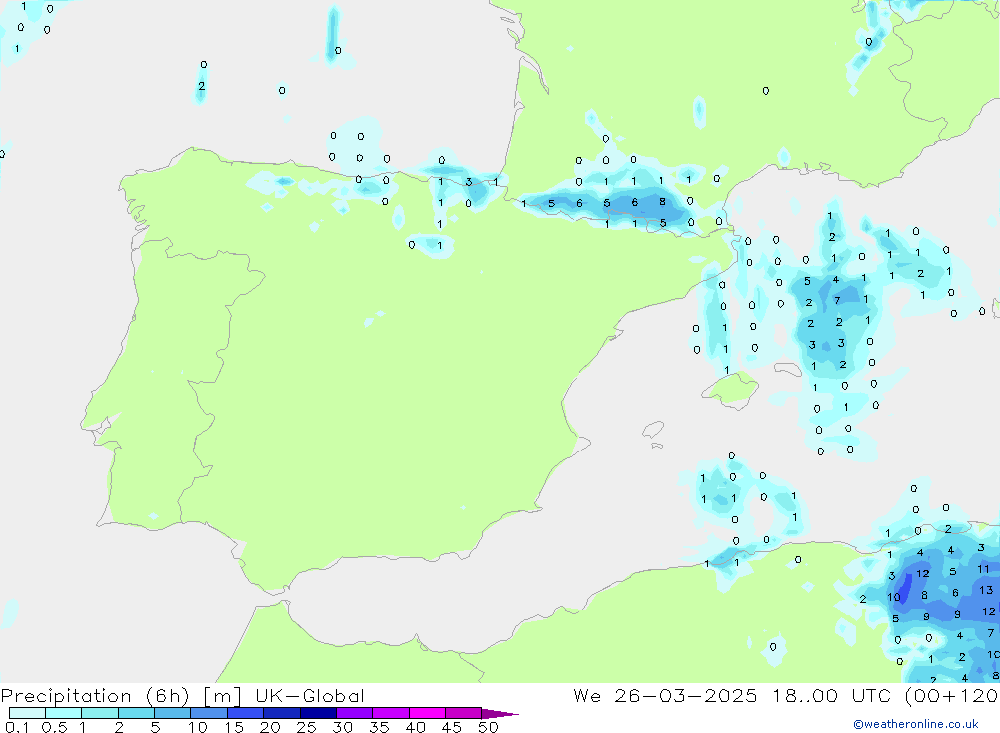Pick the 5–10 legend color swatch
Screen dimensions: 1000x733
172,713
